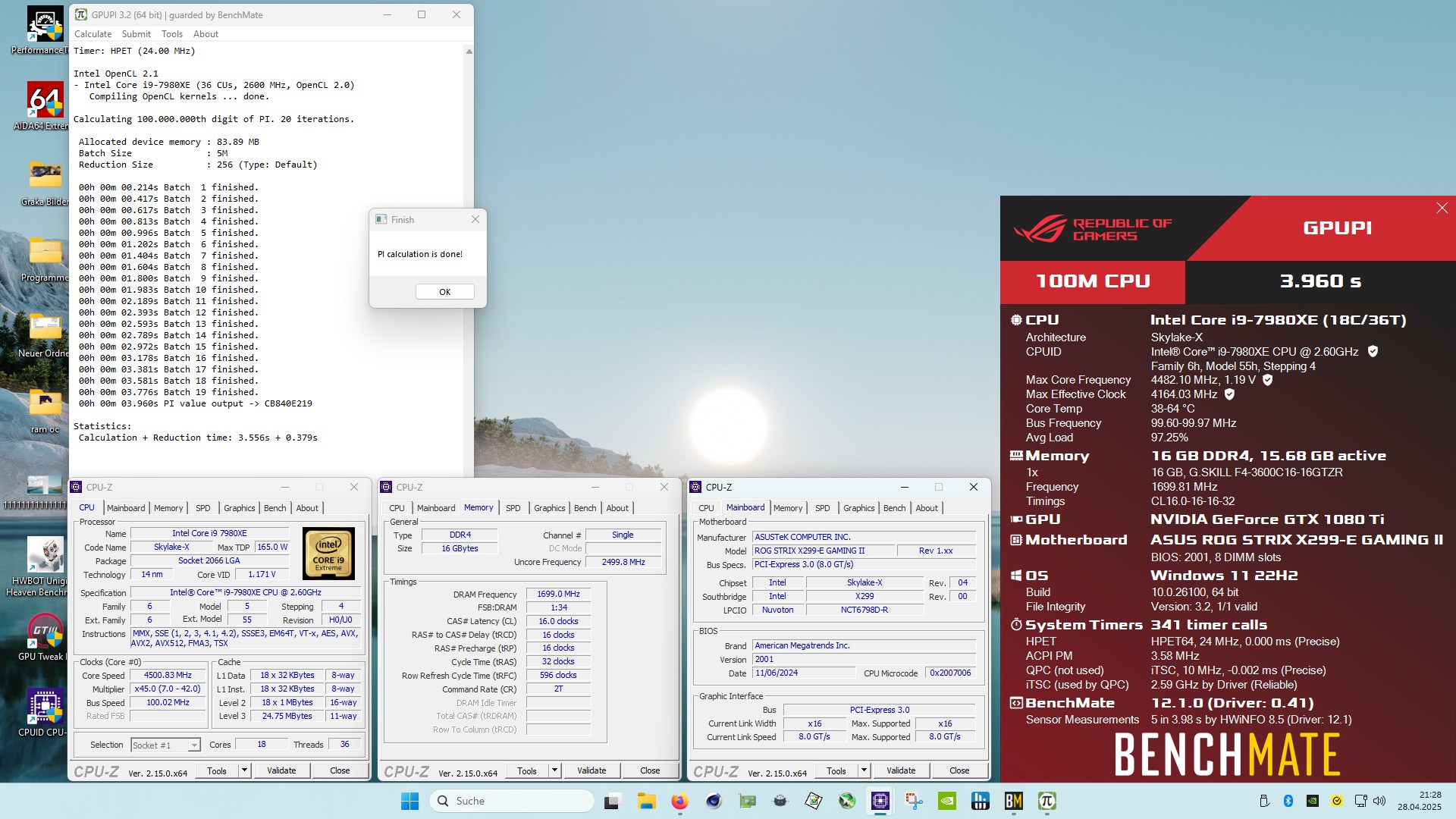This screenshot has height=819, width=1456.
Task: Open Tools dropdown arrow in right CPU-Z
Action: pyautogui.click(x=864, y=770)
